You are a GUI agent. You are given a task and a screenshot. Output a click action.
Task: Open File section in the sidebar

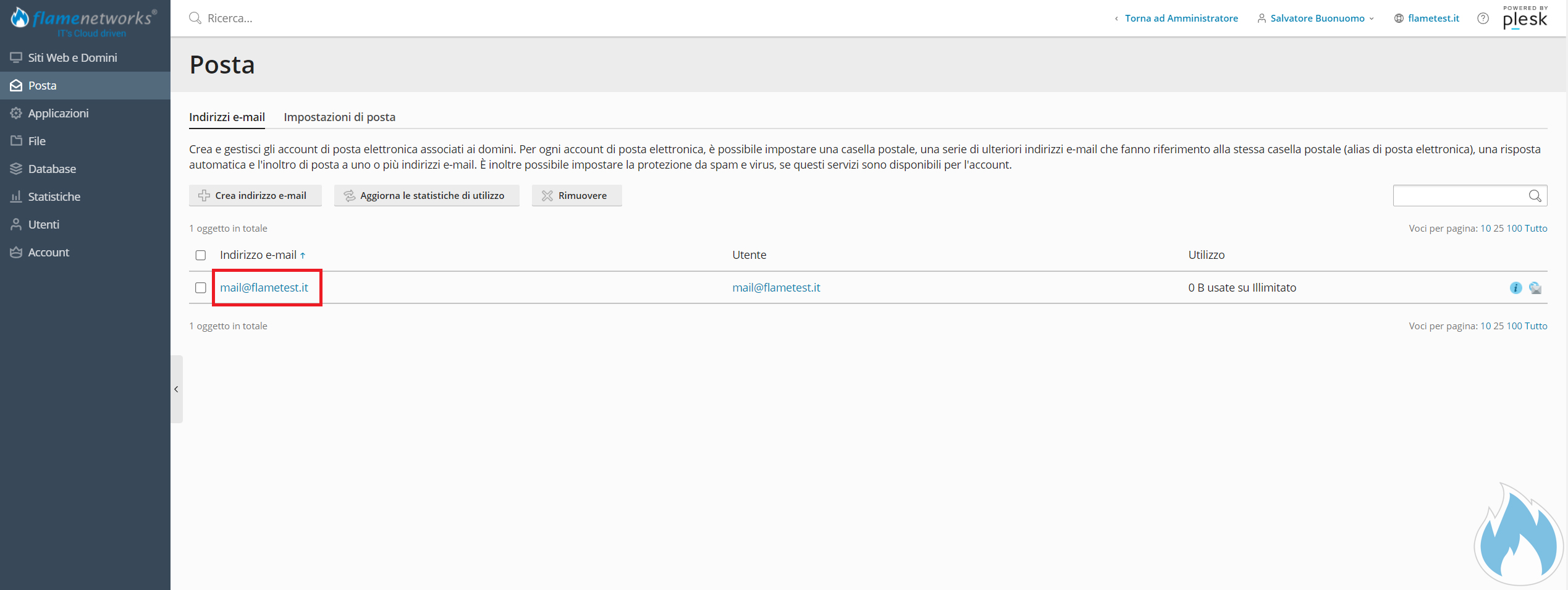pos(36,141)
